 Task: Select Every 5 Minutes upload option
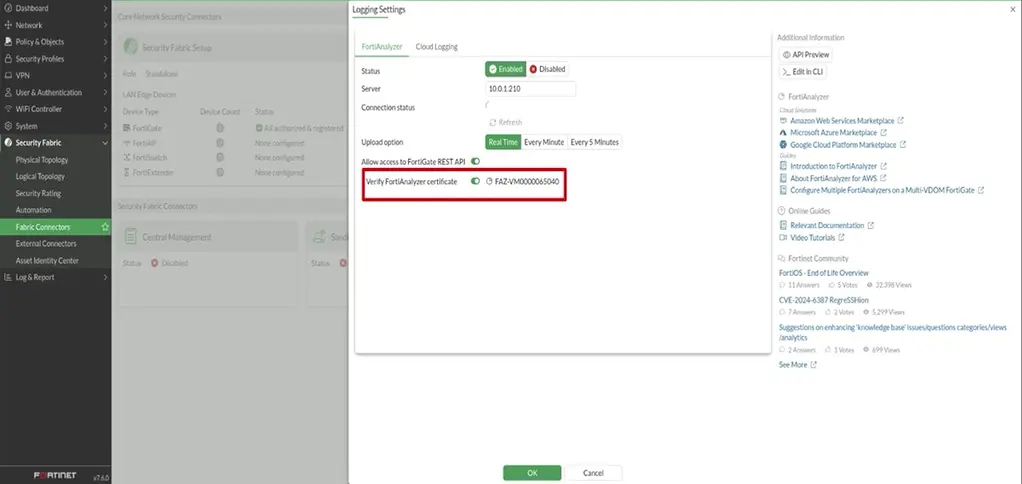pos(594,142)
